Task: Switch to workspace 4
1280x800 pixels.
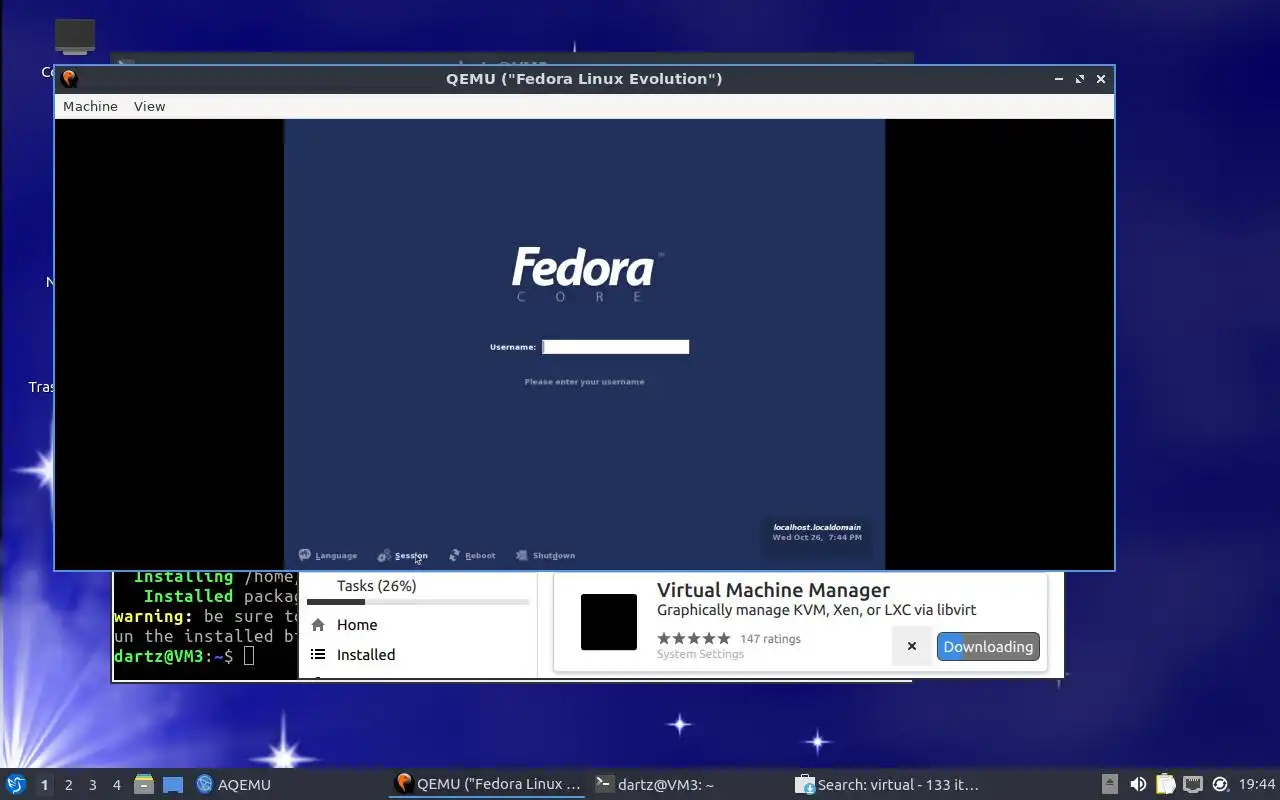Action: coord(116,785)
